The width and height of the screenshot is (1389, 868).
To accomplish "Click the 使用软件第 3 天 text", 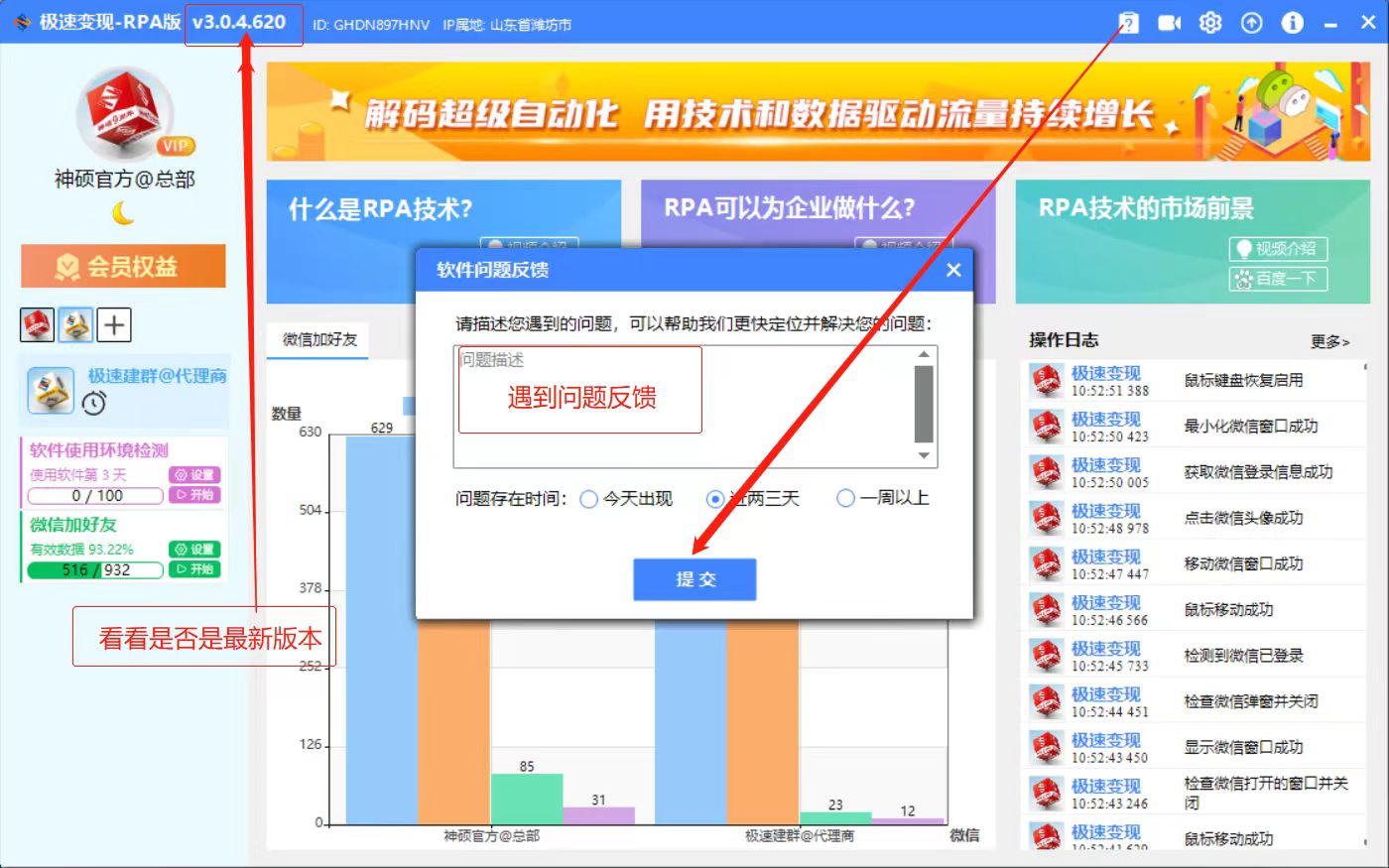I will (78, 475).
